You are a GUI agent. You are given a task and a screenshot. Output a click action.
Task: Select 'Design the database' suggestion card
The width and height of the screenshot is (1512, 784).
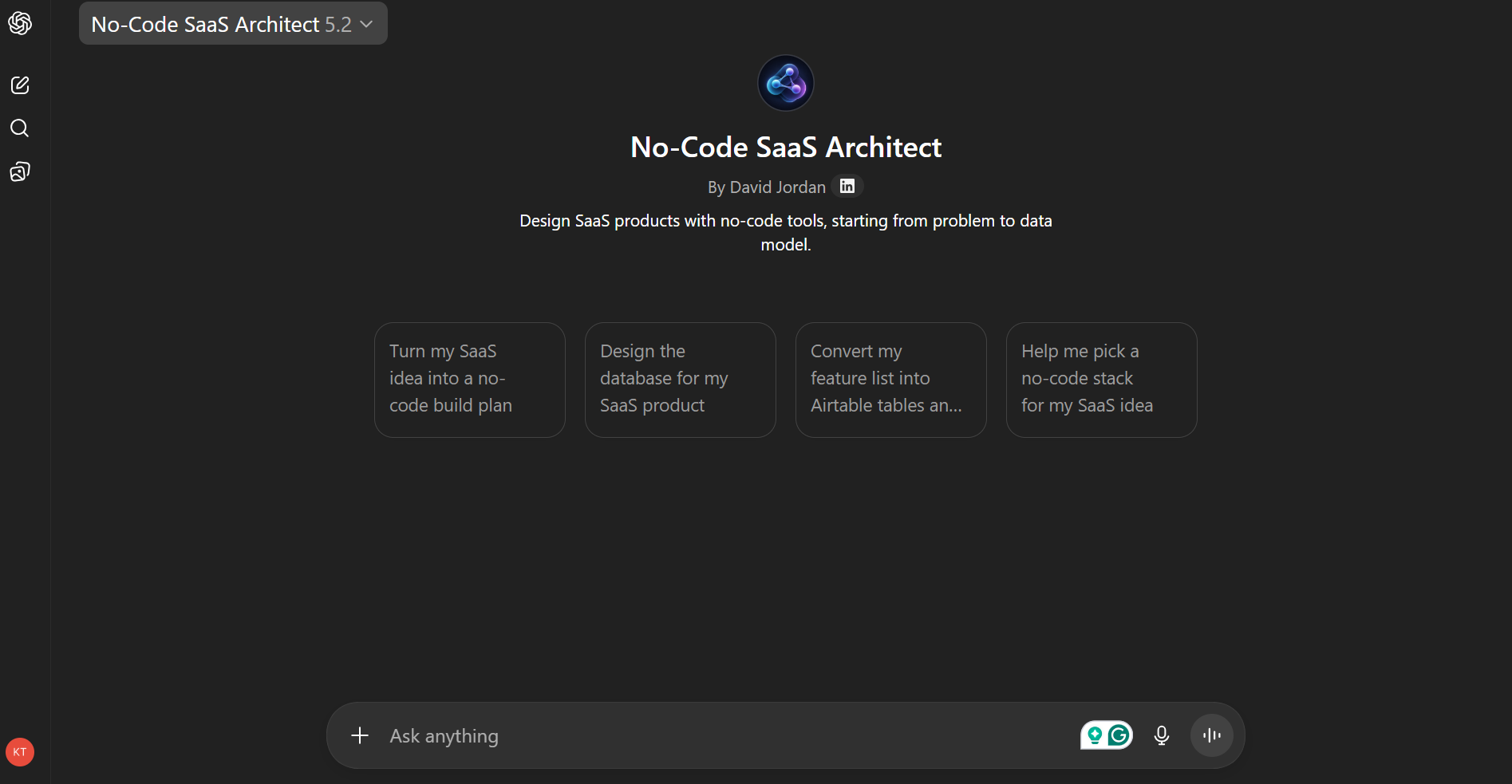click(680, 380)
